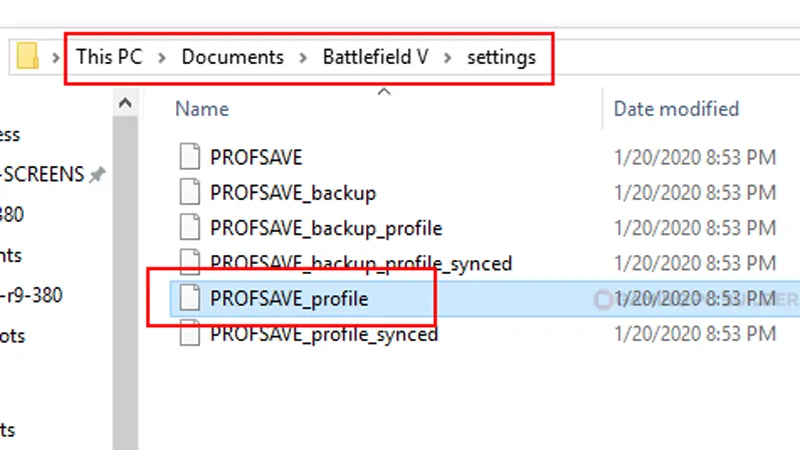Click the file name 'PROFSAVE_backup_profile'

point(326,228)
